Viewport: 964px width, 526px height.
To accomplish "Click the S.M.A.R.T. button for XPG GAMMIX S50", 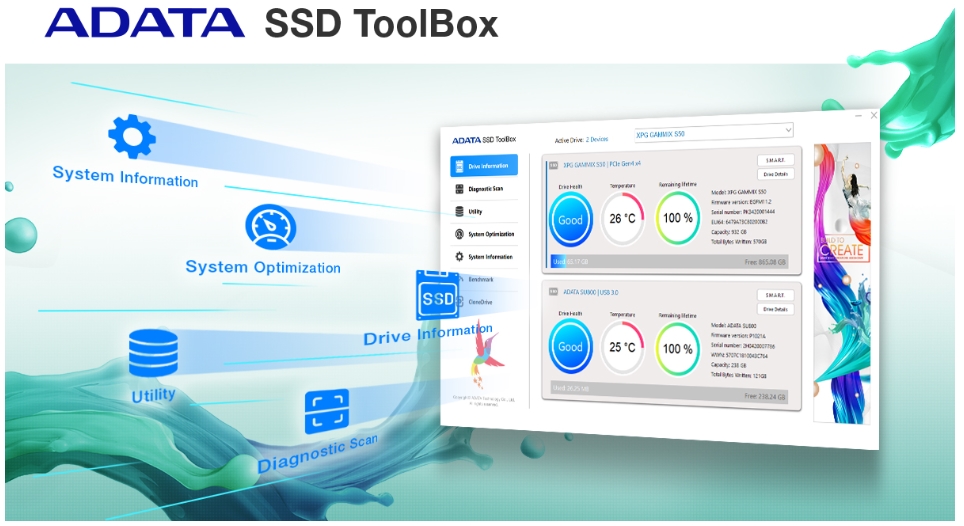I will (775, 160).
